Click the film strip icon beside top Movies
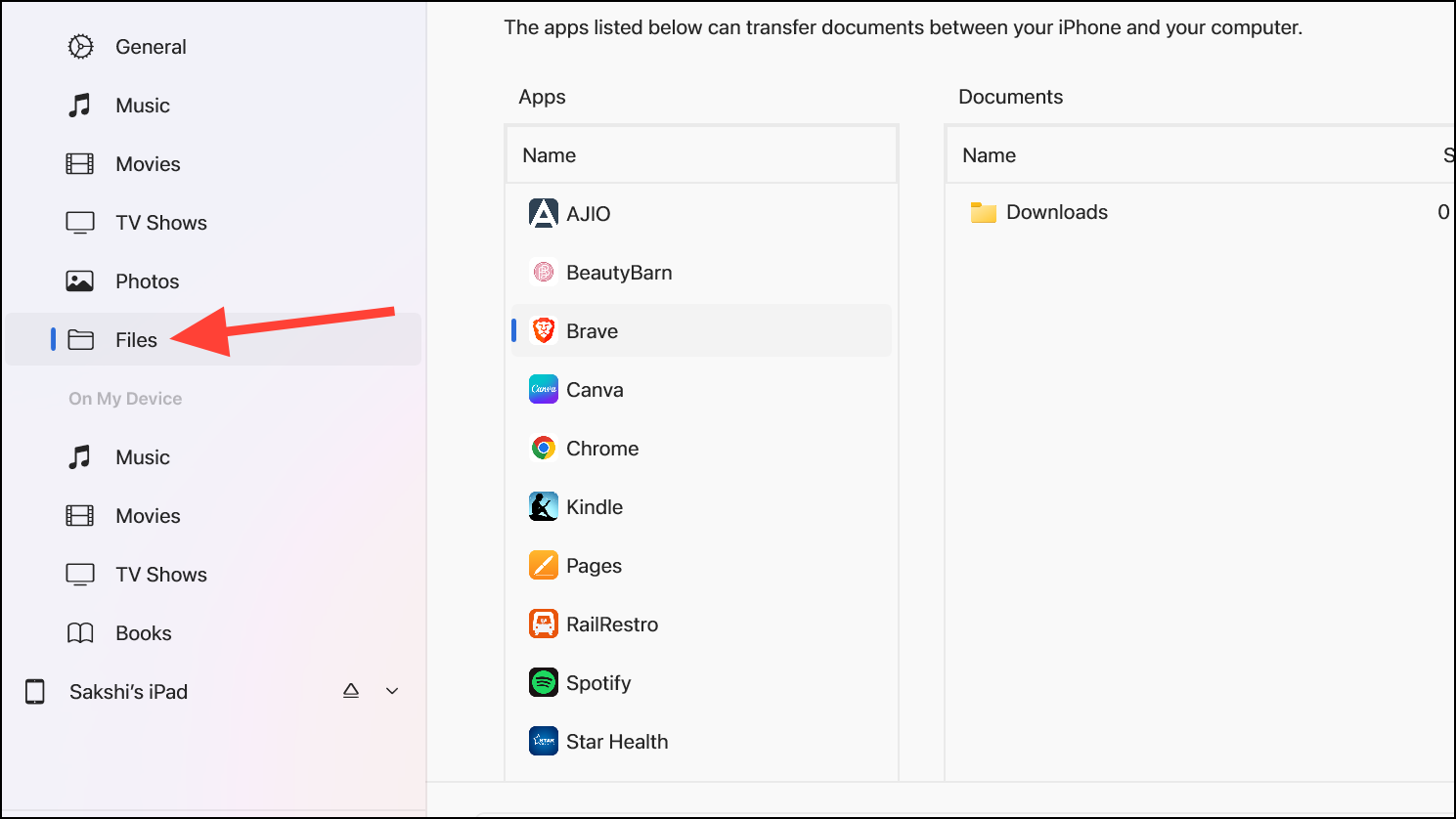 80,163
